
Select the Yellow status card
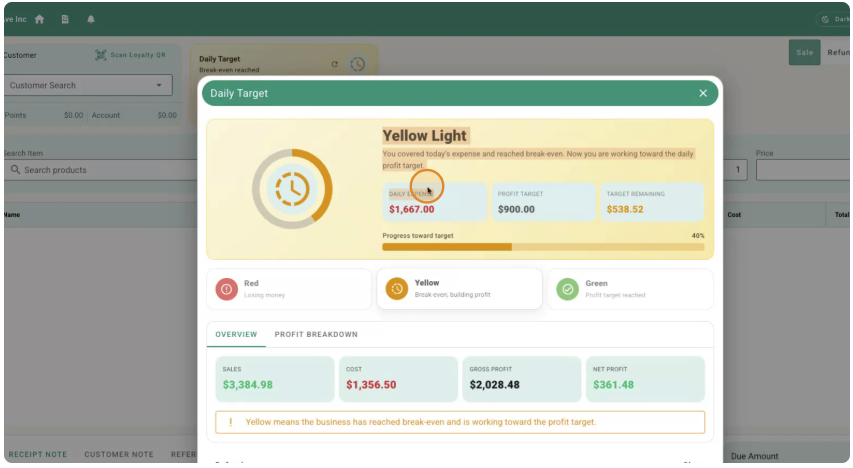pos(459,288)
